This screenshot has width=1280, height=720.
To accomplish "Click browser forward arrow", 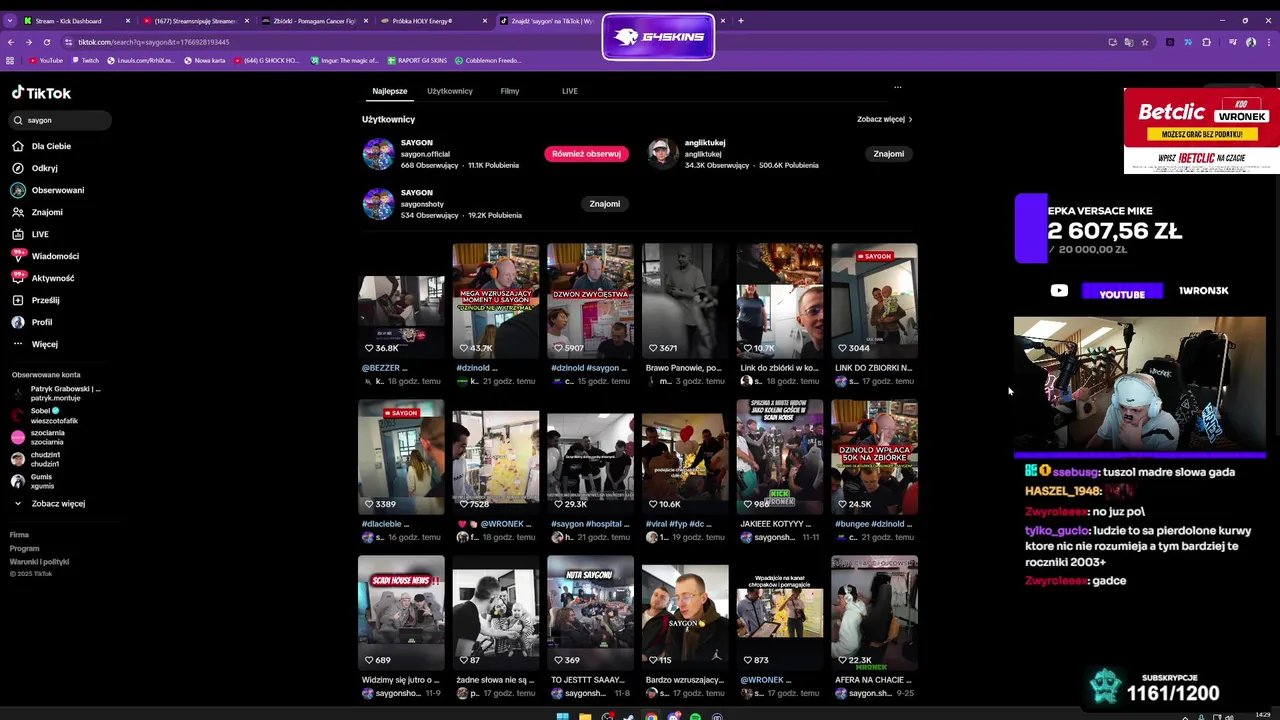I will [x=29, y=42].
